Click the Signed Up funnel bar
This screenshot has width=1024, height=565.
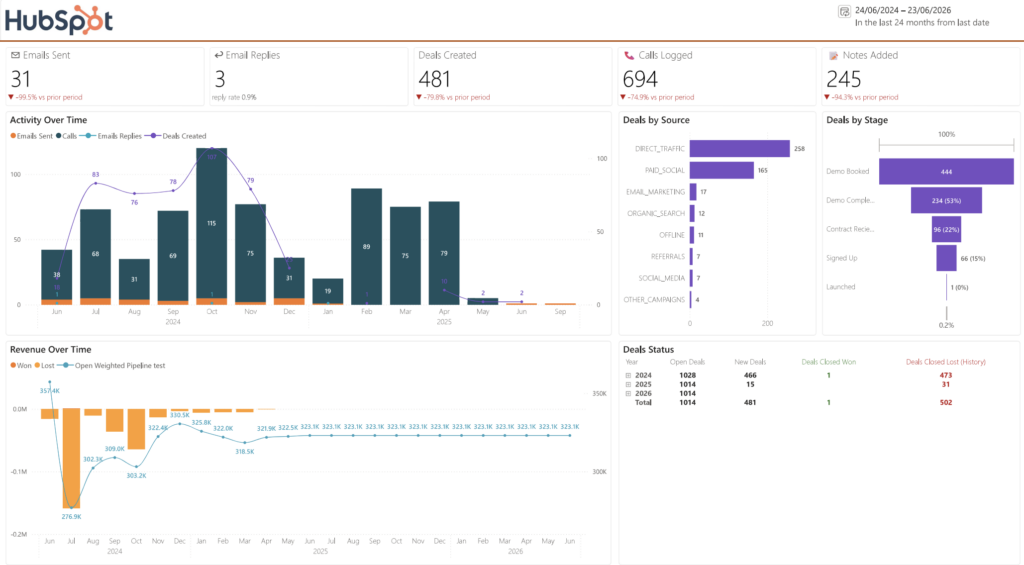946,258
